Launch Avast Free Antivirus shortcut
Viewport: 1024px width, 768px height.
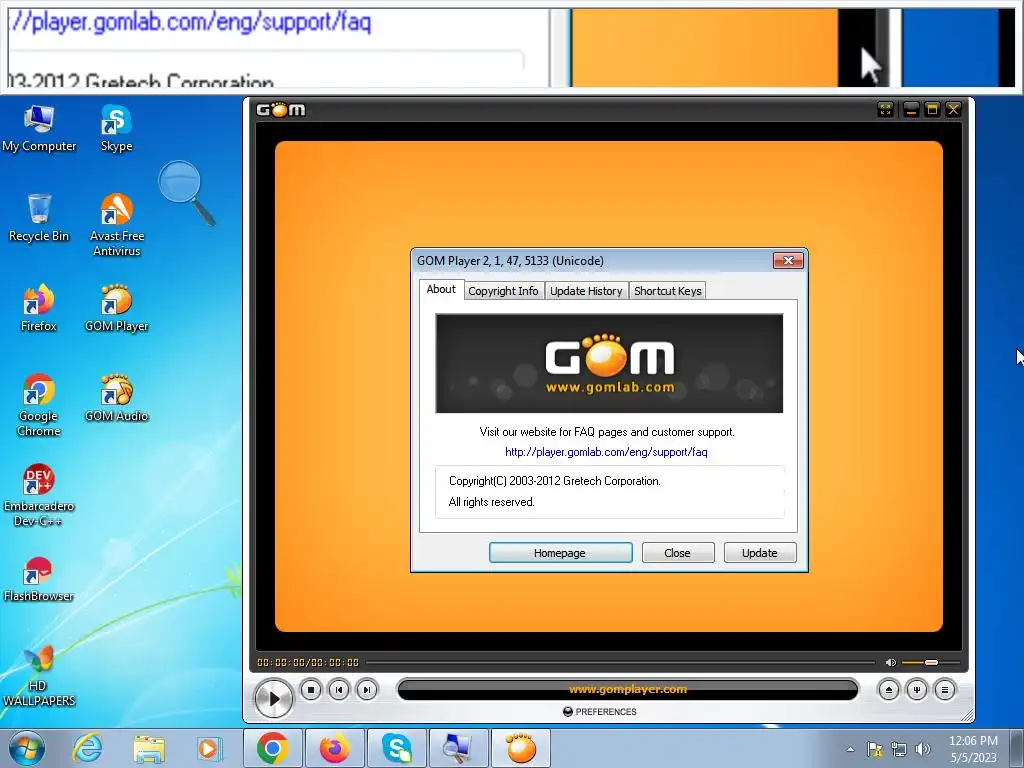click(x=116, y=225)
